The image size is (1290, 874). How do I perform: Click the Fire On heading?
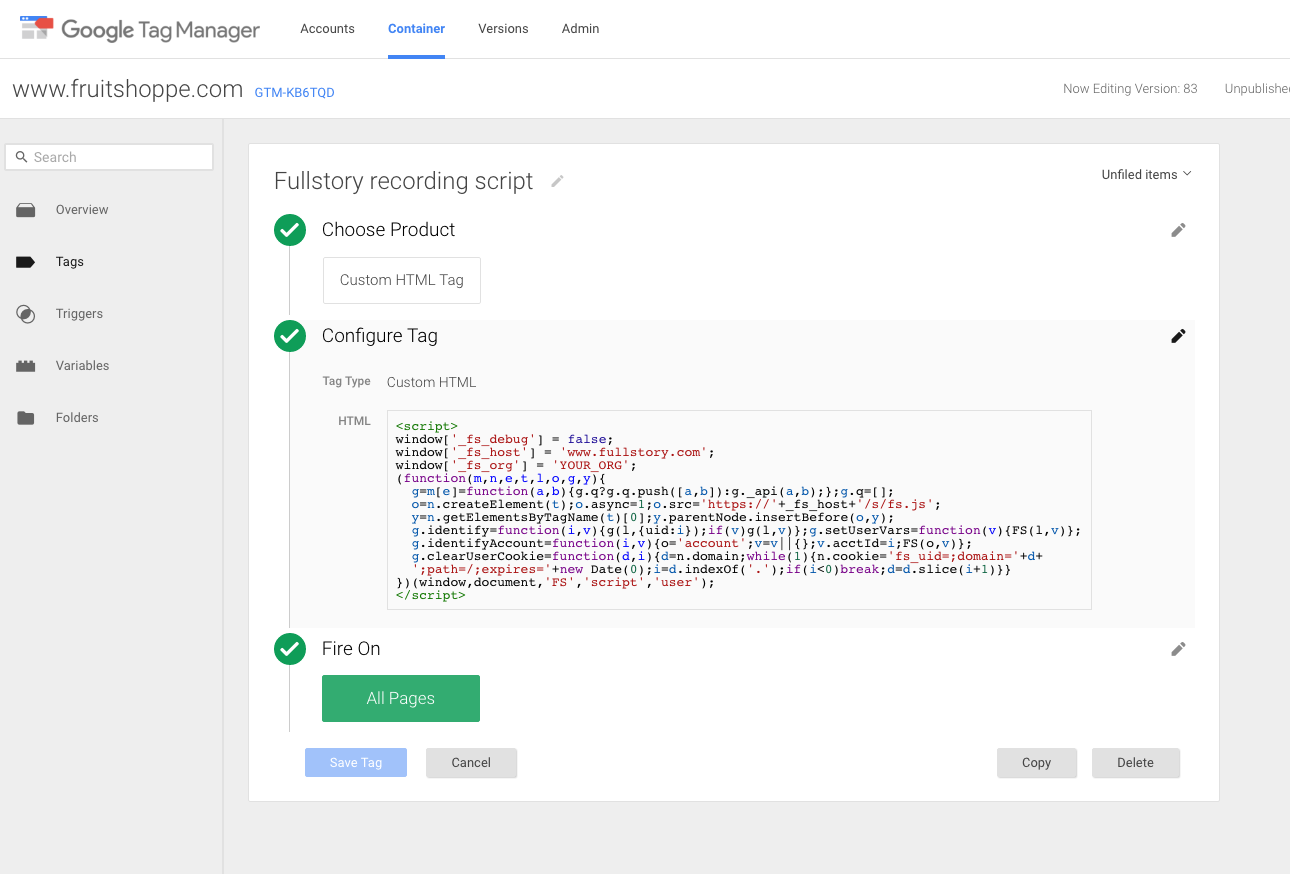(351, 649)
